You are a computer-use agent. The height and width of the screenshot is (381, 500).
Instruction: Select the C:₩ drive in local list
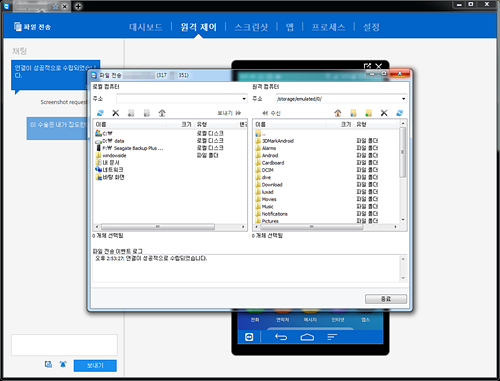click(x=107, y=133)
